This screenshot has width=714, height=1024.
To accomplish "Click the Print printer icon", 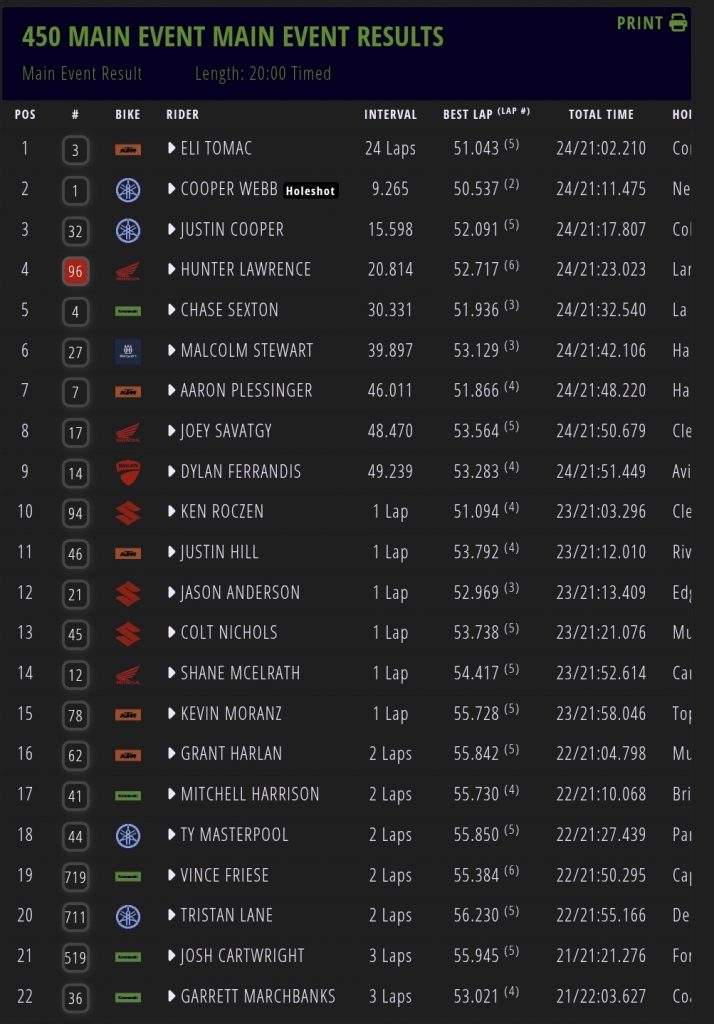I will tap(679, 23).
